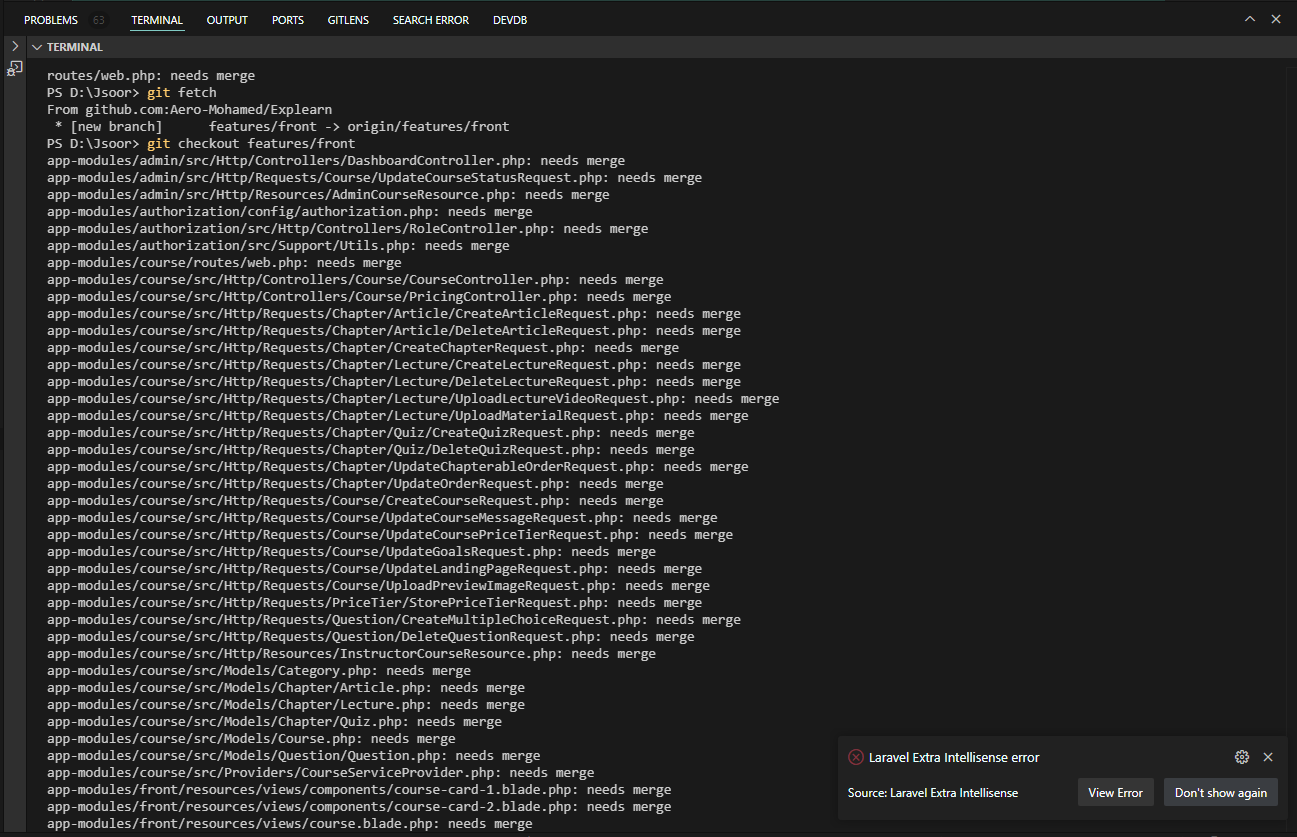This screenshot has height=837, width=1297.
Task: Expand the side strip right-pointing chevron
Action: coord(15,46)
